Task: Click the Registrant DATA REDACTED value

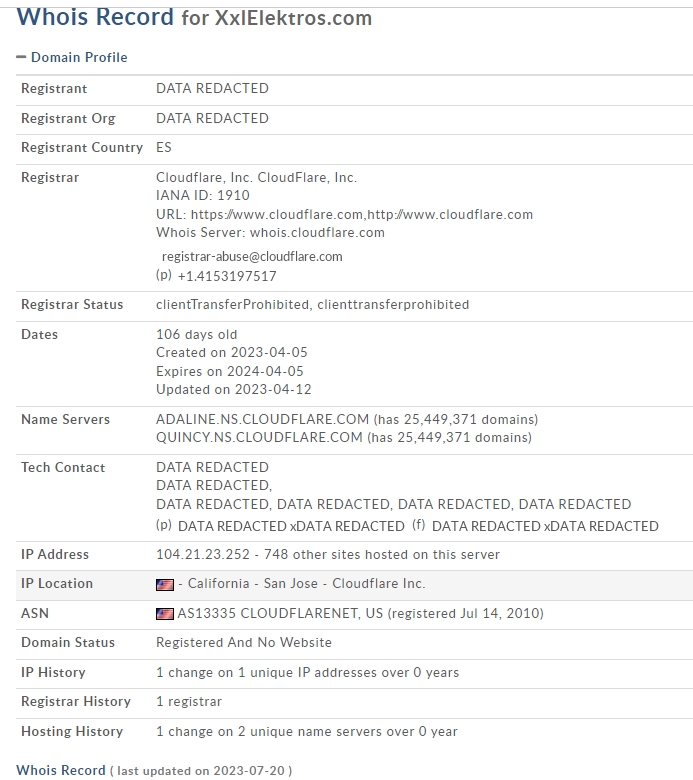Action: click(x=212, y=89)
